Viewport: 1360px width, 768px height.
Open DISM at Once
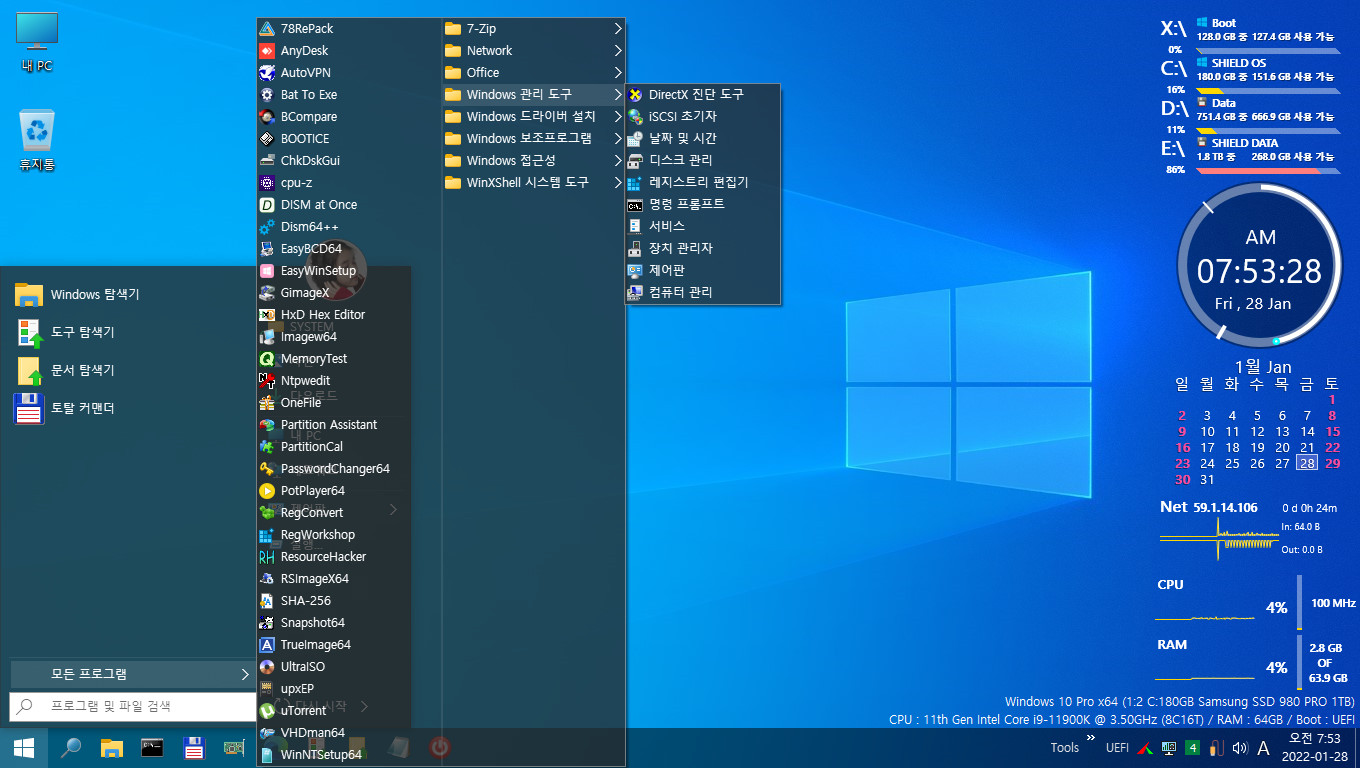coord(349,204)
